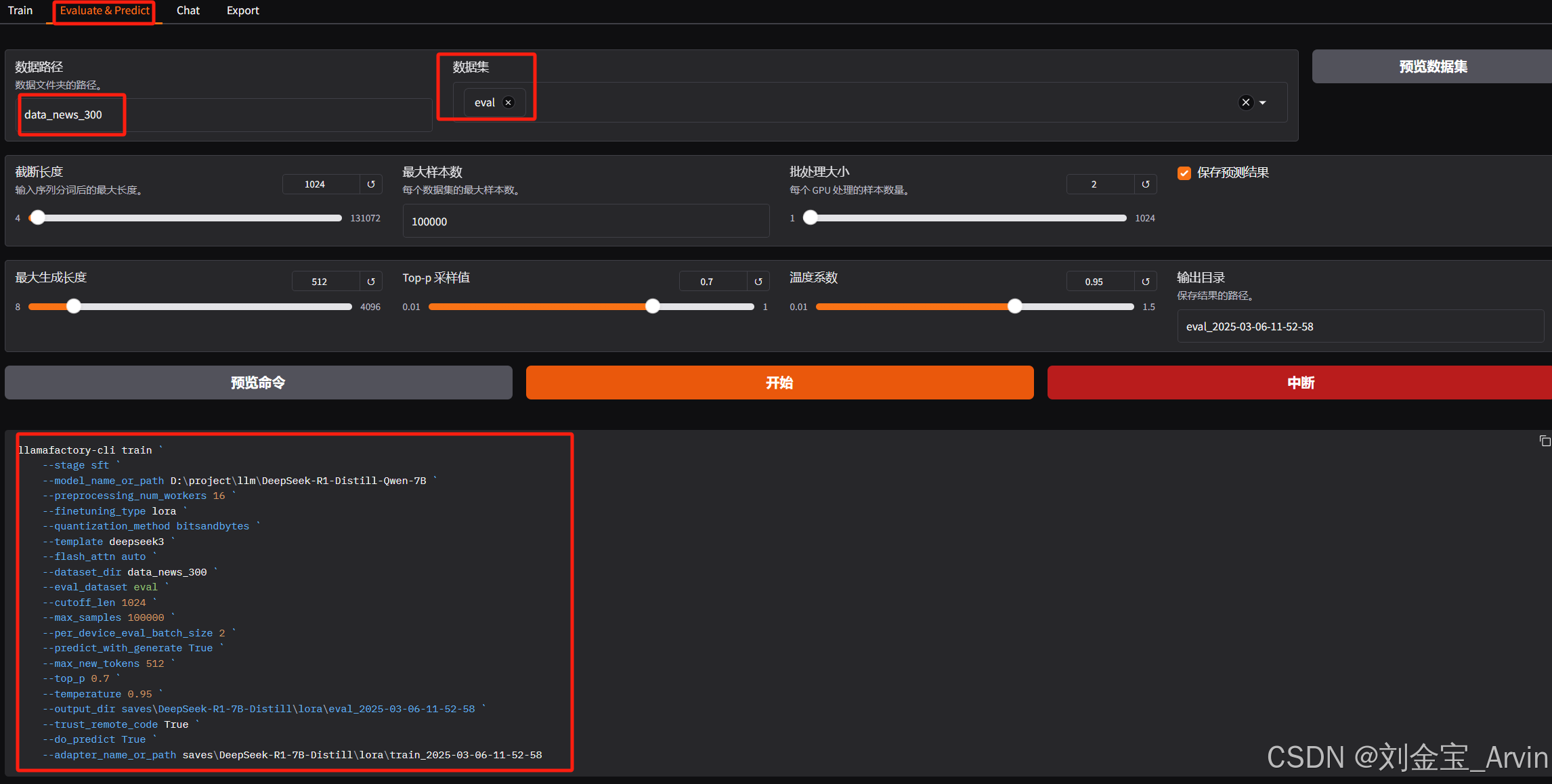Reset the Top-p 采样值 value
The width and height of the screenshot is (1552, 784).
click(x=758, y=282)
